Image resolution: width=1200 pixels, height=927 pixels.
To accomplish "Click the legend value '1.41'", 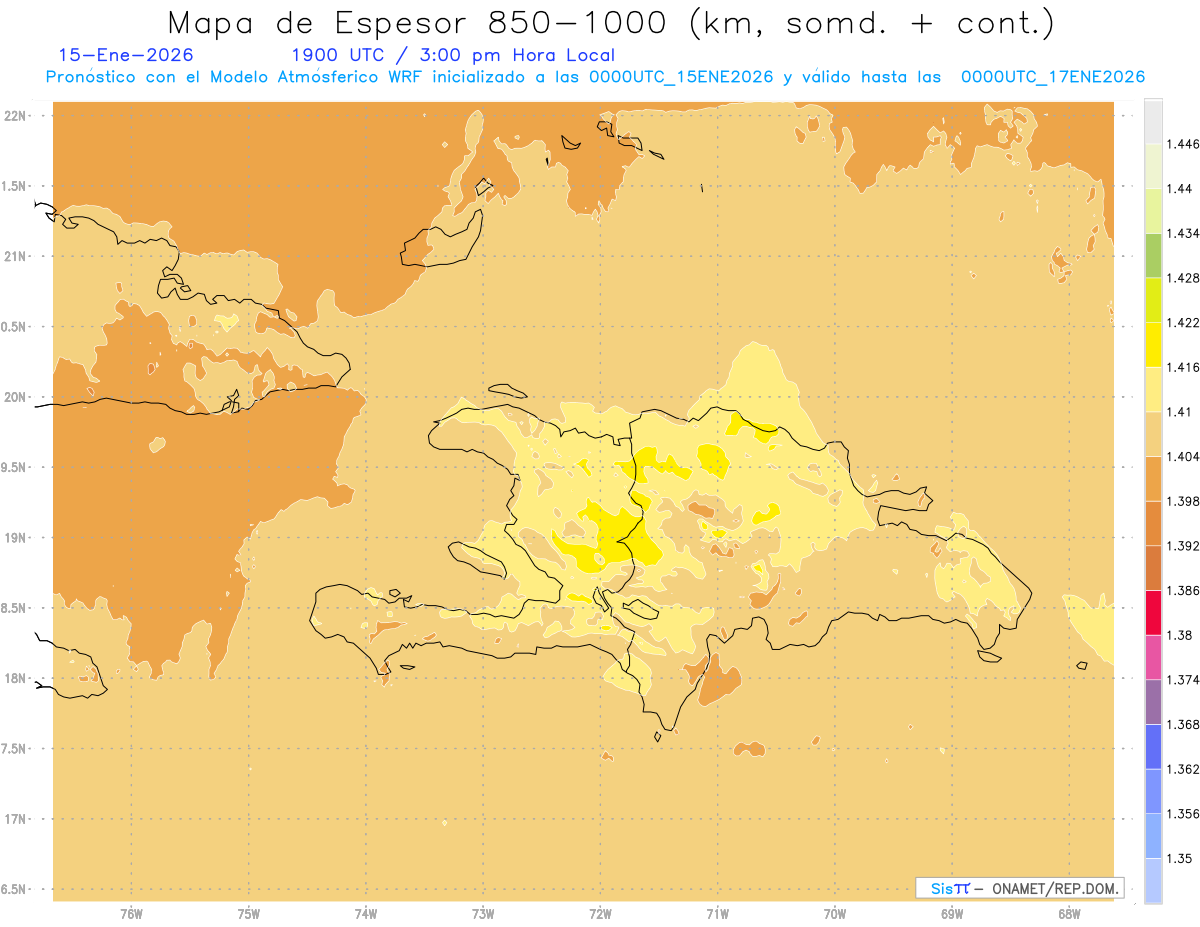I will pyautogui.click(x=1180, y=412).
